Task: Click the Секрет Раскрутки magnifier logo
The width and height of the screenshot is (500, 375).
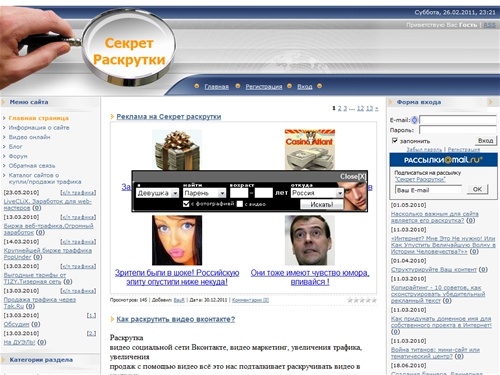Action: pyautogui.click(x=129, y=47)
